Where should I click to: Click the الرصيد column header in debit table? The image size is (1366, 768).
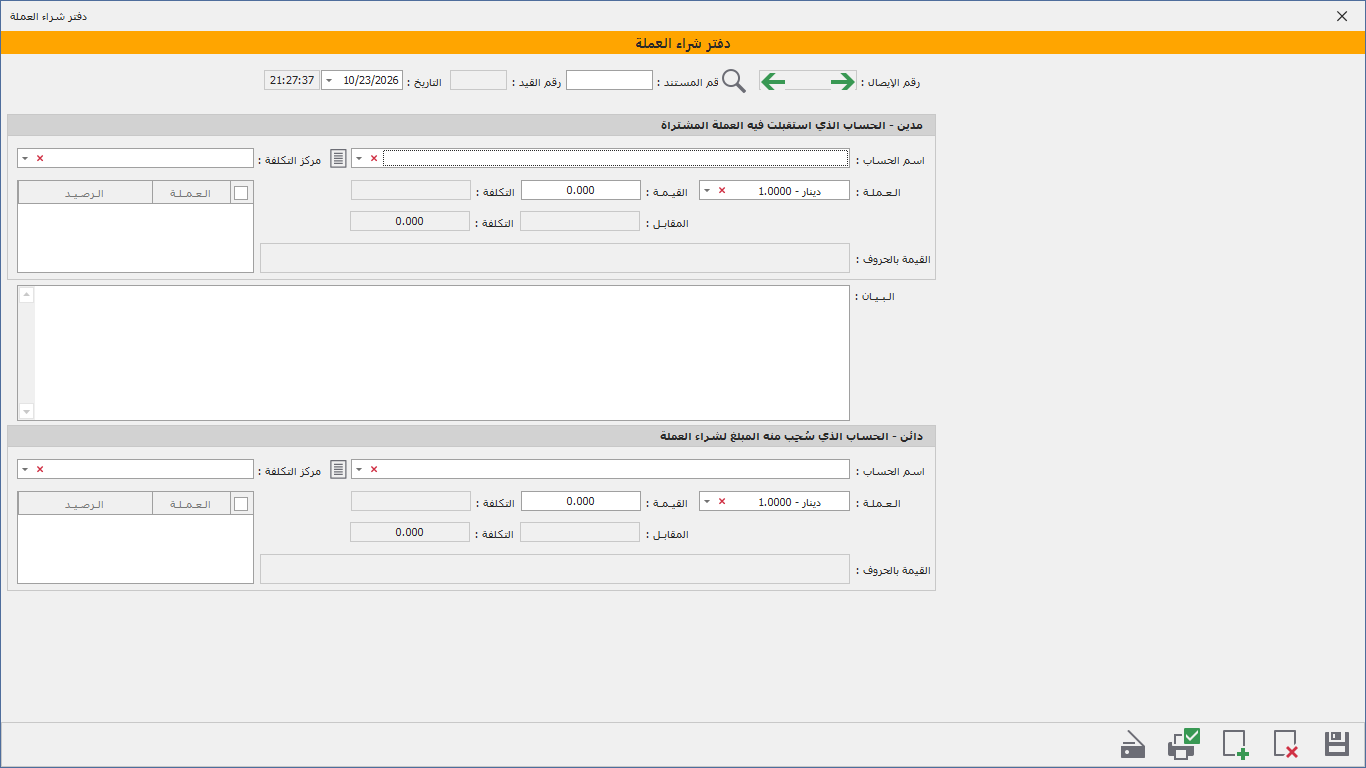(x=85, y=193)
